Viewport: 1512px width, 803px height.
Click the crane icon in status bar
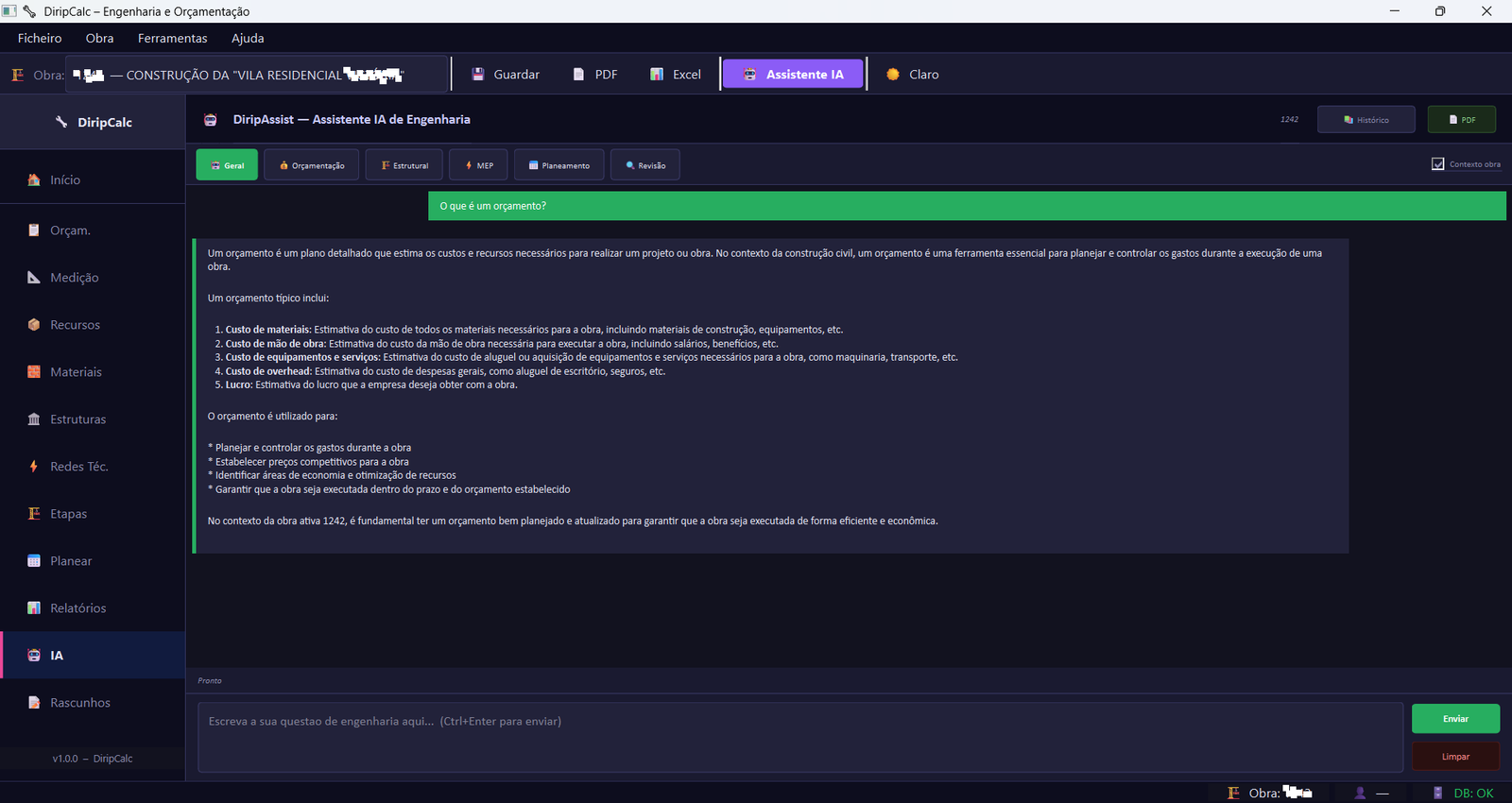tap(1233, 794)
